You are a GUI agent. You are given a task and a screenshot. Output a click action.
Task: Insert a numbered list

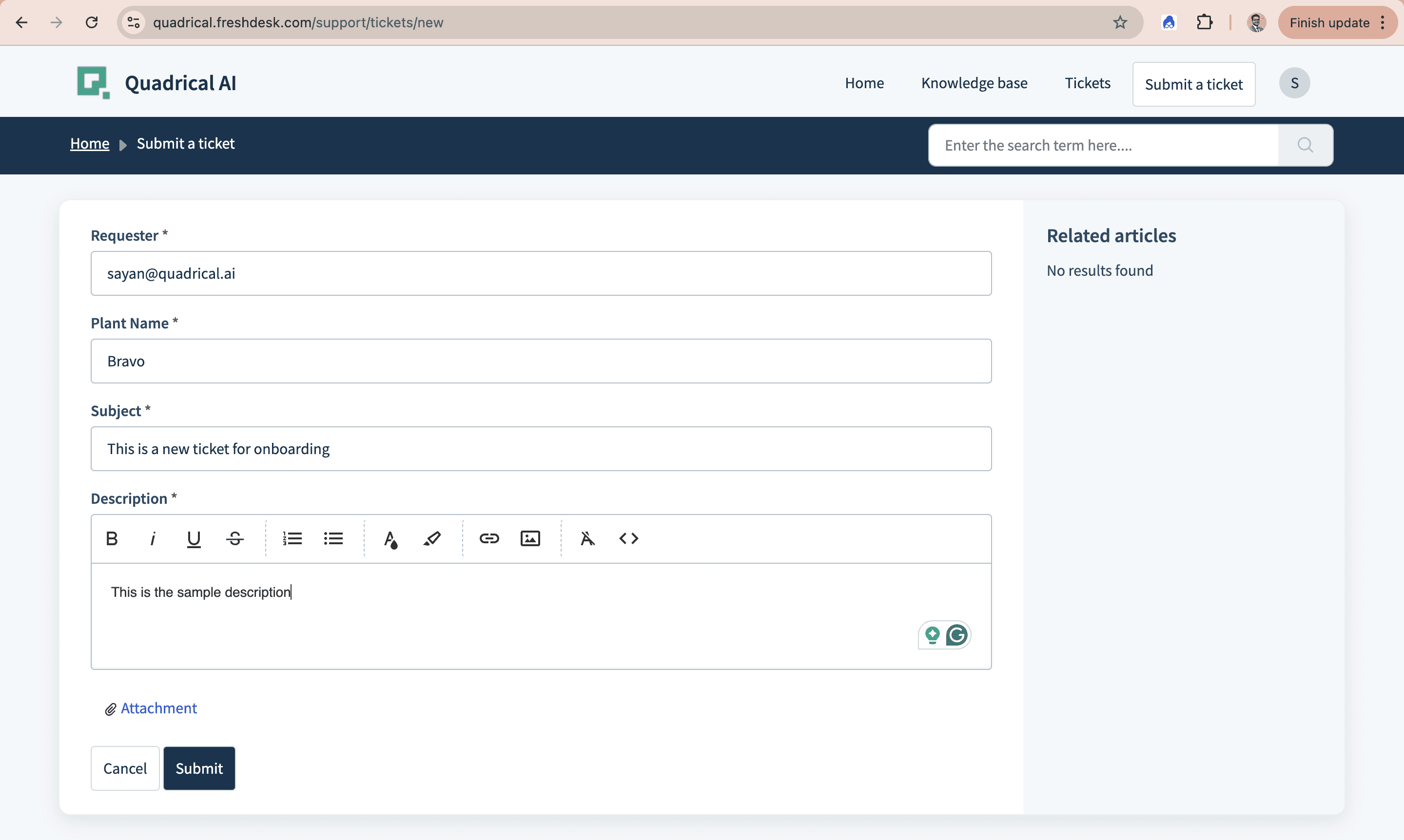pos(292,538)
